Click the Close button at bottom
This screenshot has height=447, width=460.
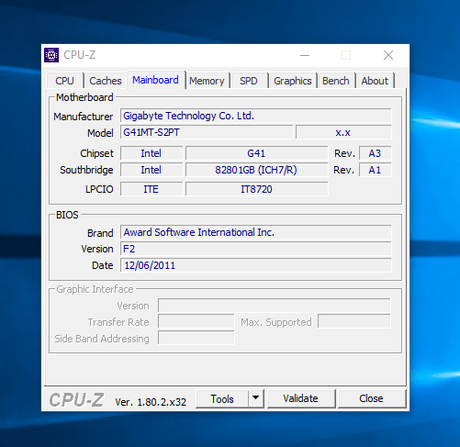[371, 398]
